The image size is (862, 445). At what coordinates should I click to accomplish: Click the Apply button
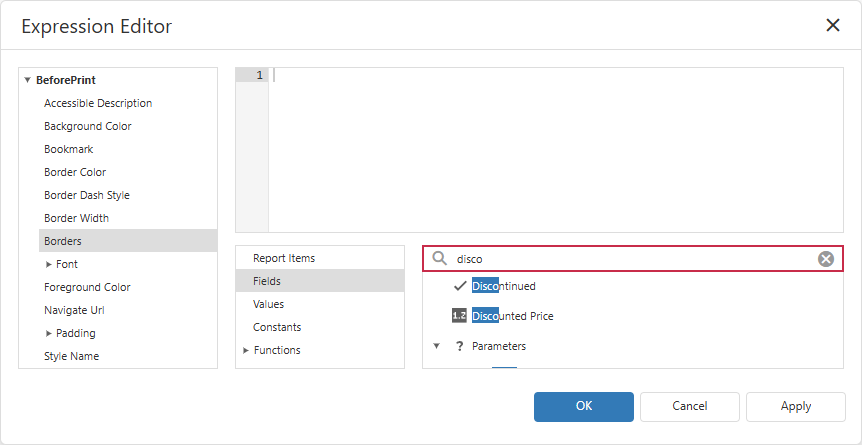(x=795, y=406)
